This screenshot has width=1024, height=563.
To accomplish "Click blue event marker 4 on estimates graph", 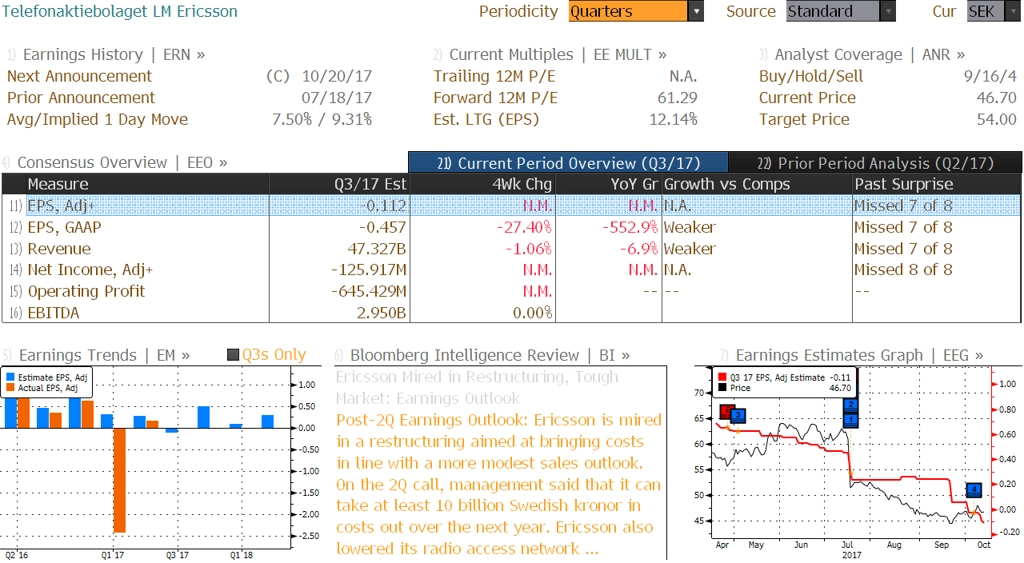I will (974, 489).
